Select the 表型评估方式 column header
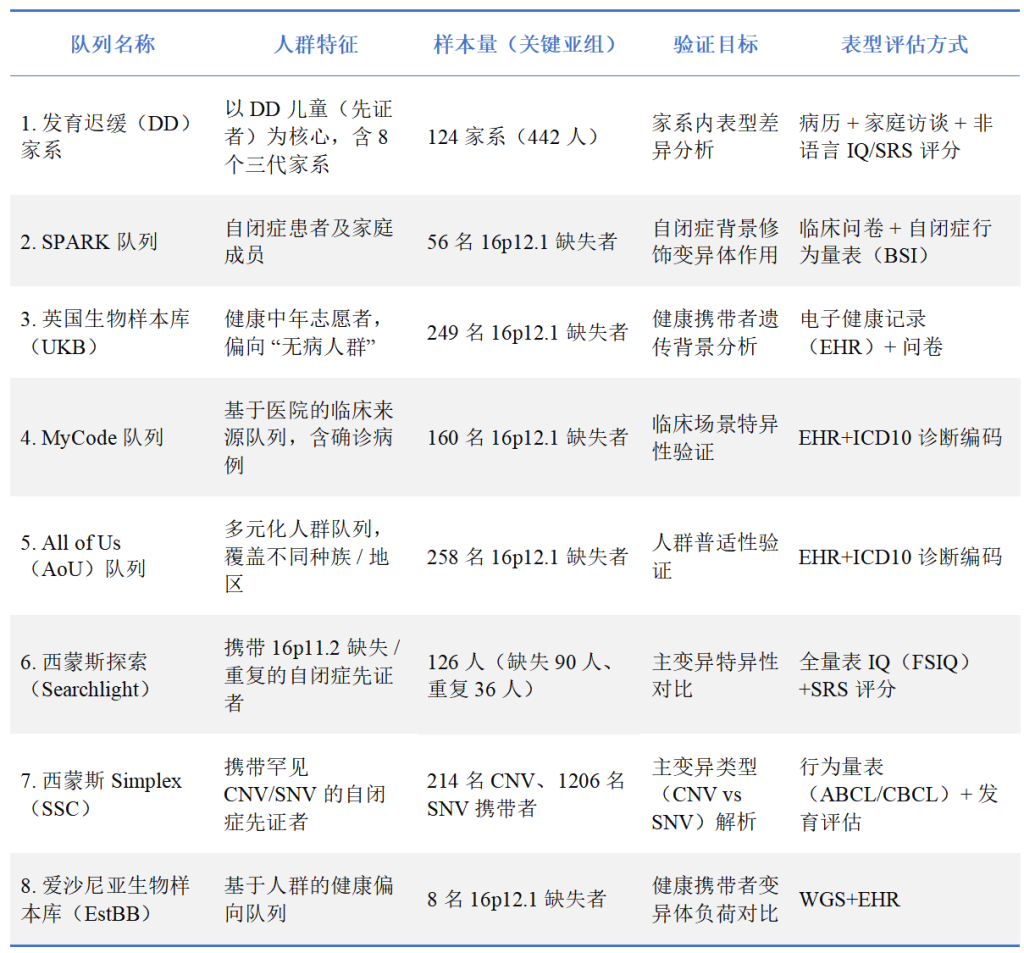This screenshot has width=1024, height=953. tap(904, 45)
